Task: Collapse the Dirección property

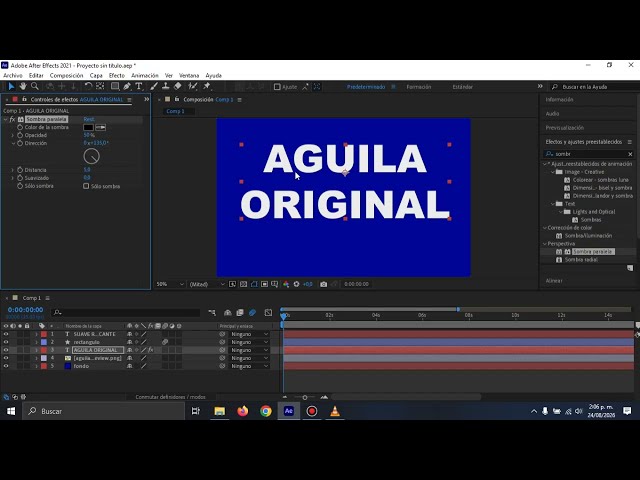Action: point(13,143)
